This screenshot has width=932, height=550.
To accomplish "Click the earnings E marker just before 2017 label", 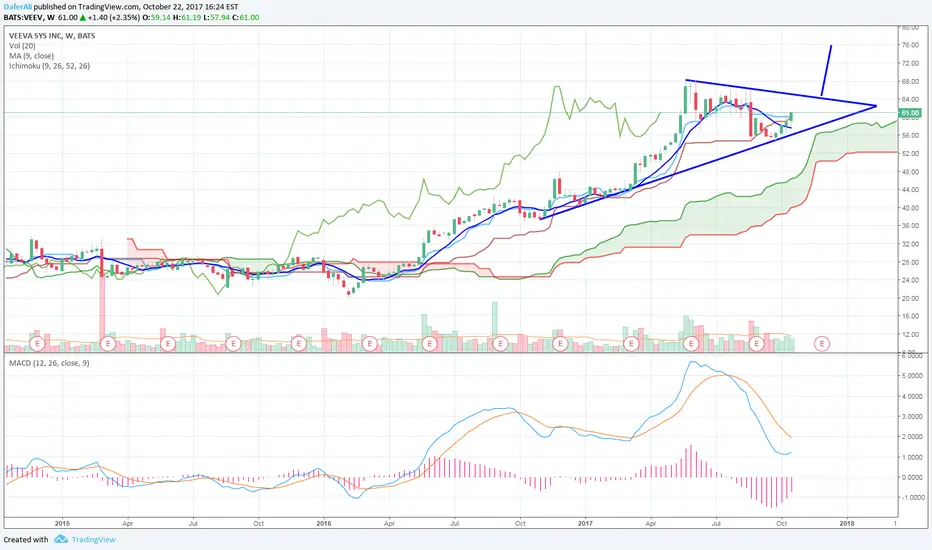I will click(560, 343).
